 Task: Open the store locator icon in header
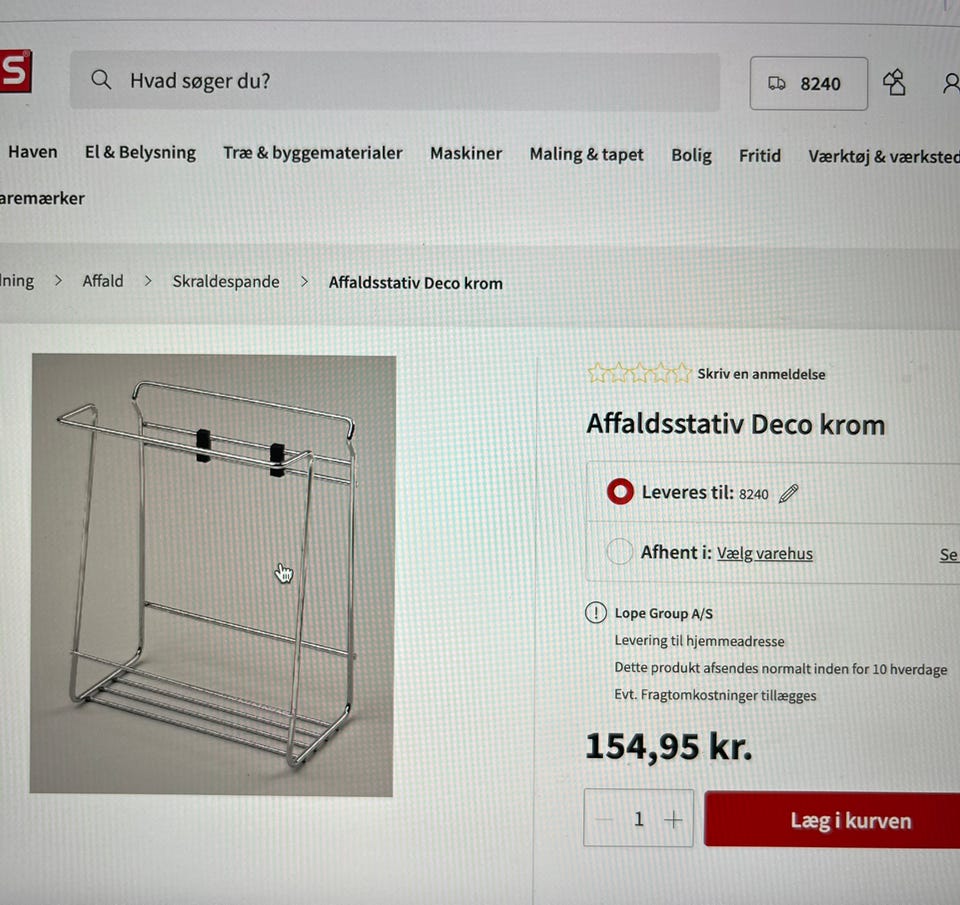(x=894, y=82)
